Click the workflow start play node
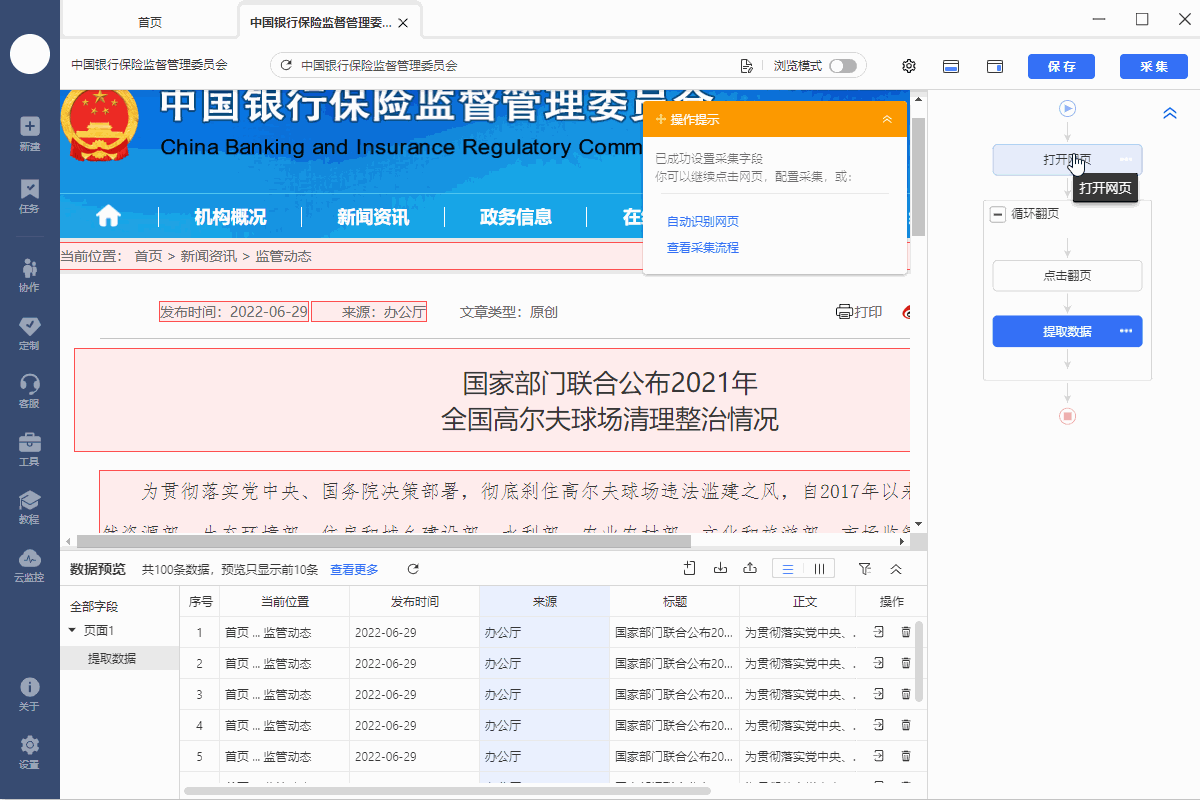1200x800 pixels. (x=1067, y=108)
